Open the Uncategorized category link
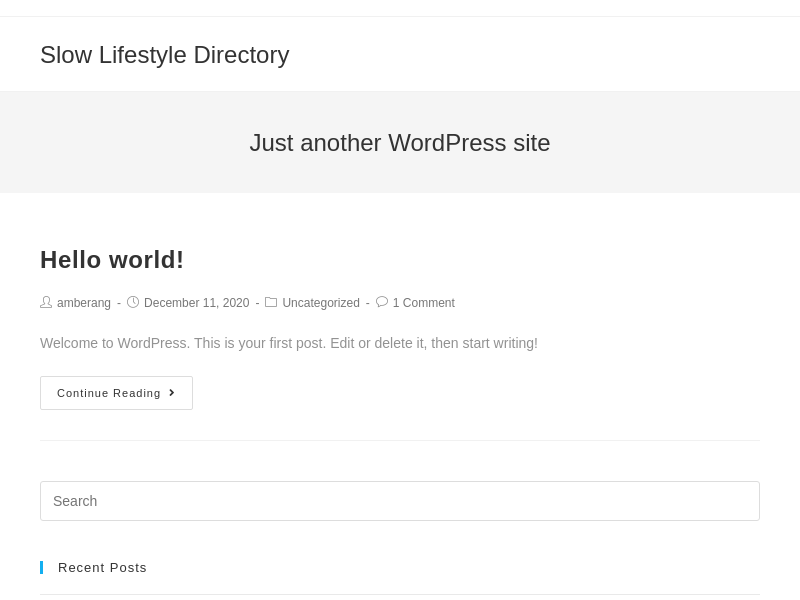This screenshot has width=800, height=600. [321, 303]
